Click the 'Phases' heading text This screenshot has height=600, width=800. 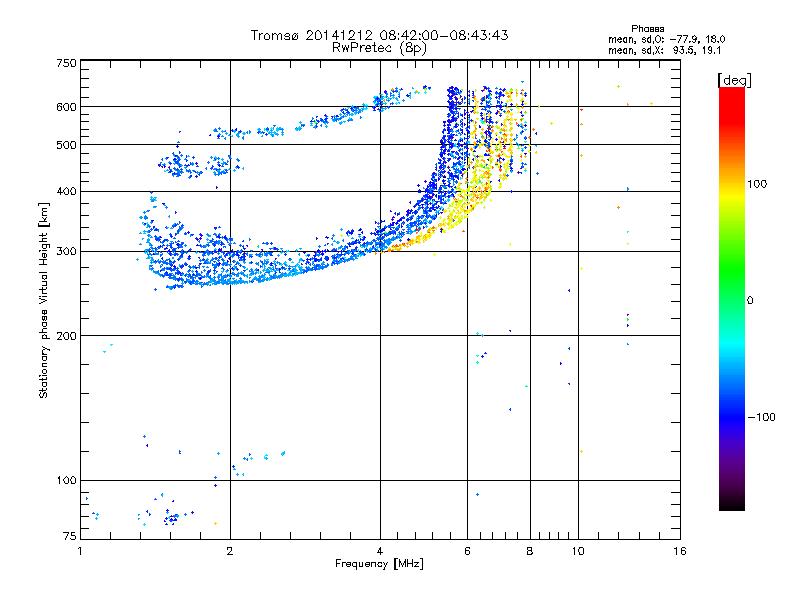point(647,29)
